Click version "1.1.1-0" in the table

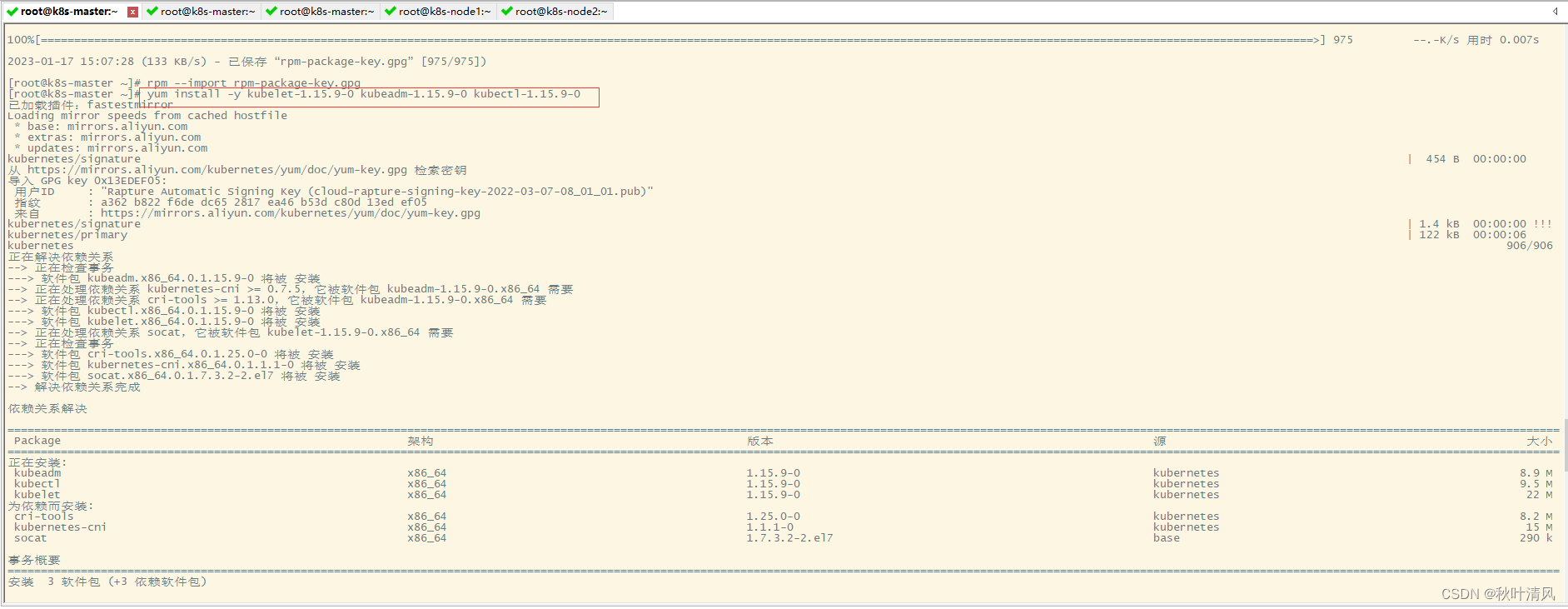(x=770, y=527)
